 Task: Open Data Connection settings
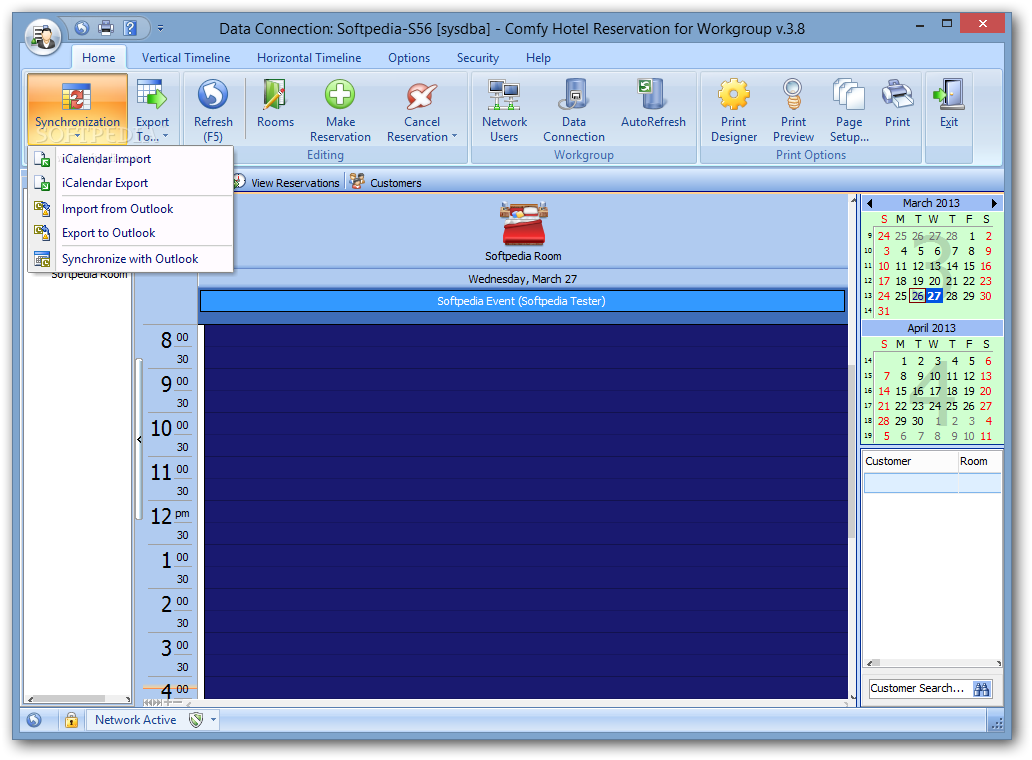pos(573,110)
